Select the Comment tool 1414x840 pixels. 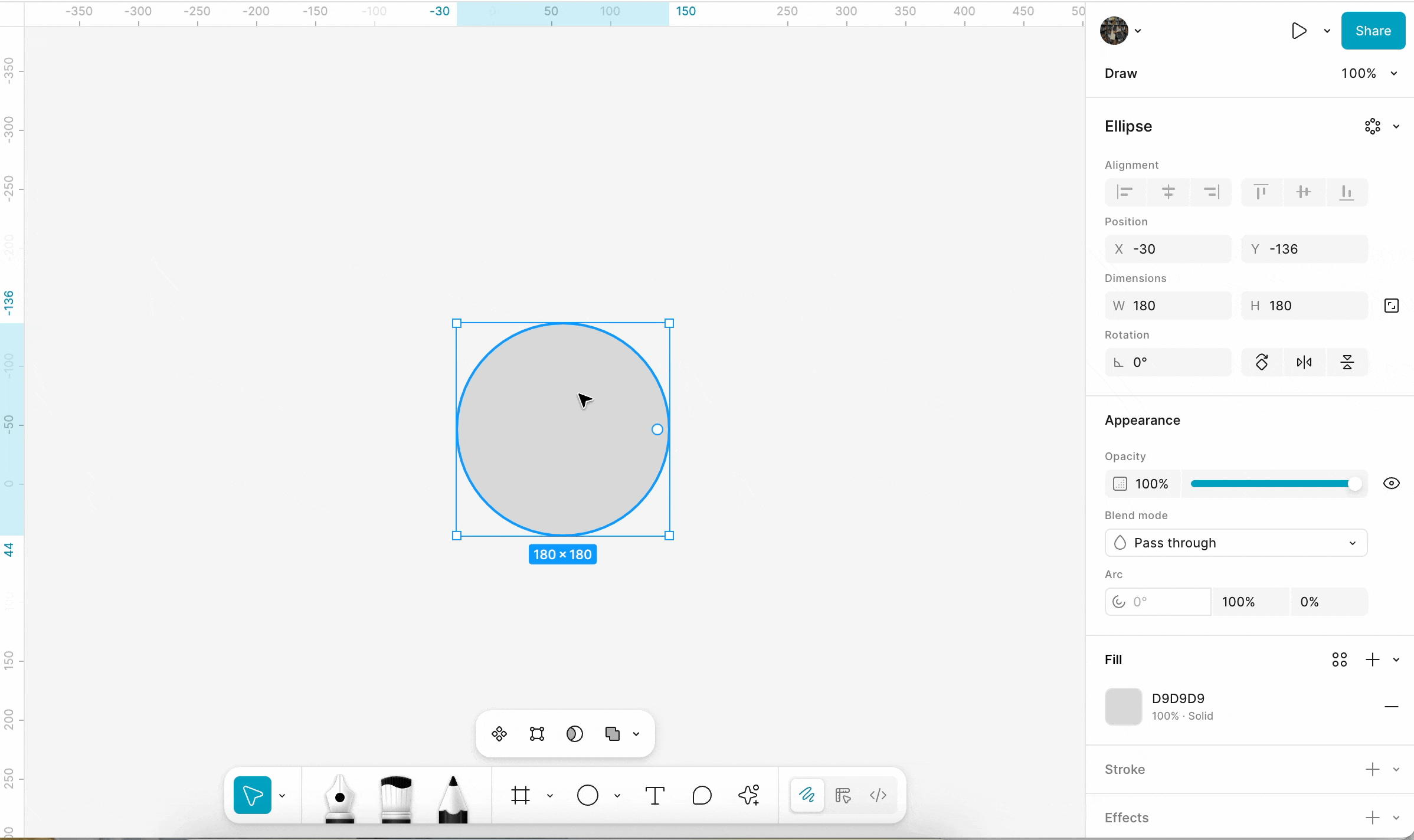702,795
